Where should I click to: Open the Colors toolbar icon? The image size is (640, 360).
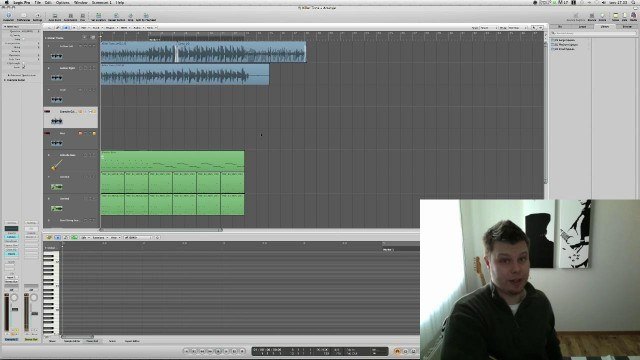pyautogui.click(x=602, y=16)
